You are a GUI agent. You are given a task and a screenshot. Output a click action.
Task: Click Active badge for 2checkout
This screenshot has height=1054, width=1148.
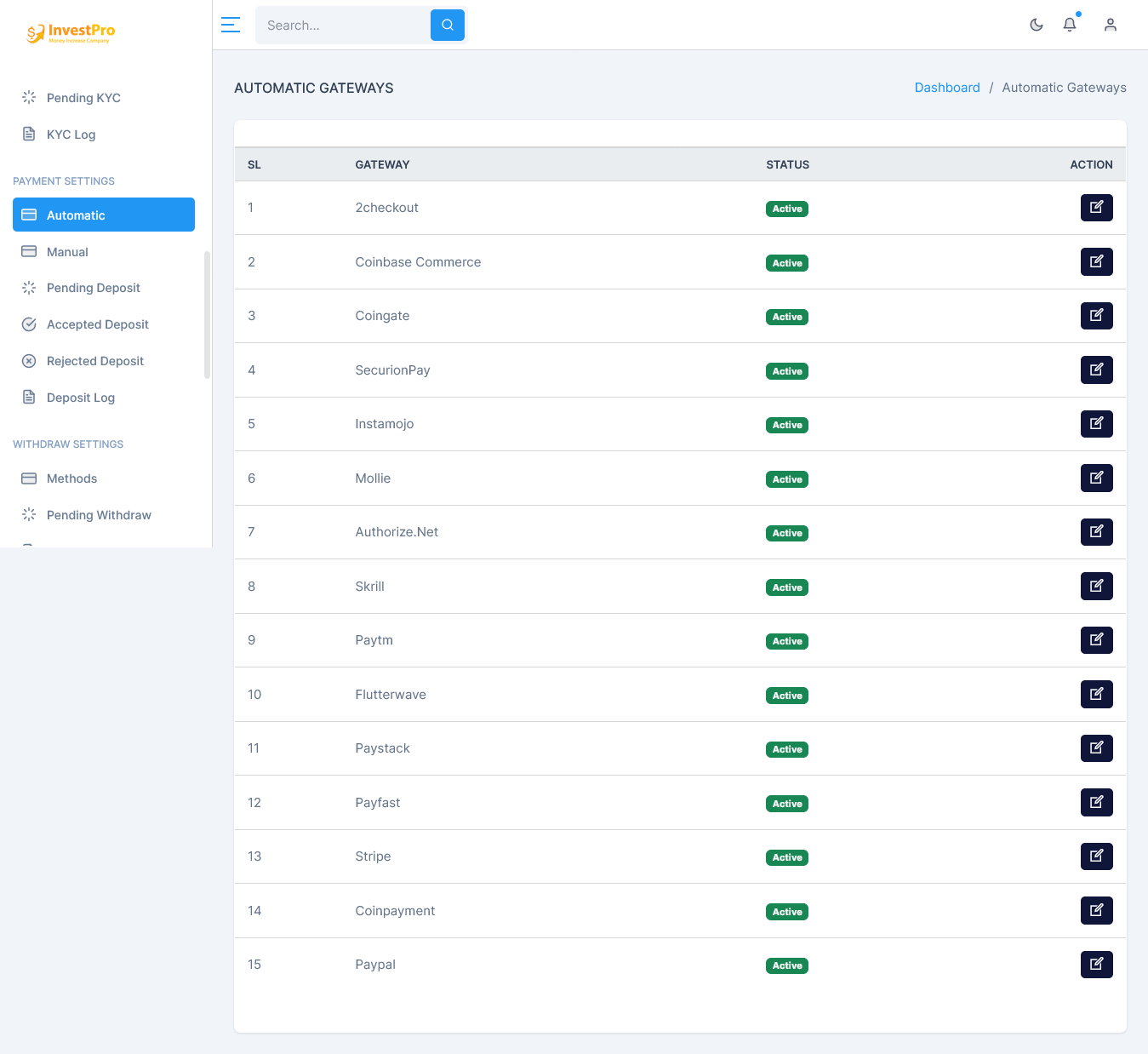pyautogui.click(x=787, y=209)
